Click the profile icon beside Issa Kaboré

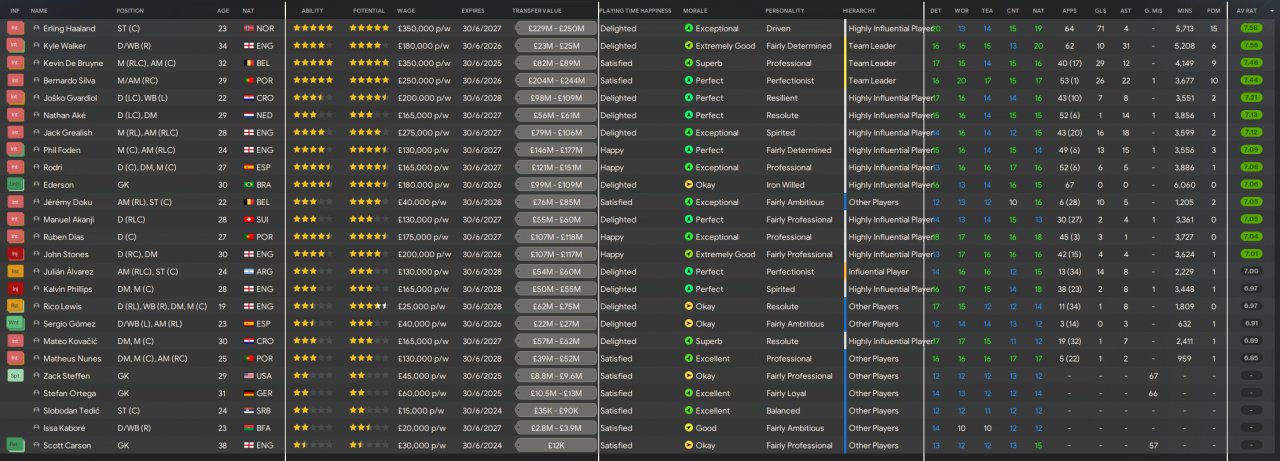point(37,428)
